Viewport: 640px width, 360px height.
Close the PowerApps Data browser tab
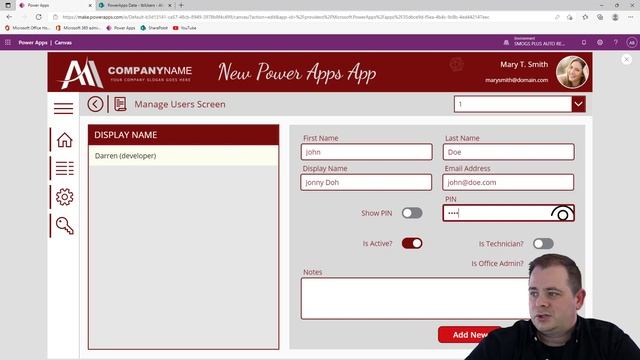pos(170,5)
